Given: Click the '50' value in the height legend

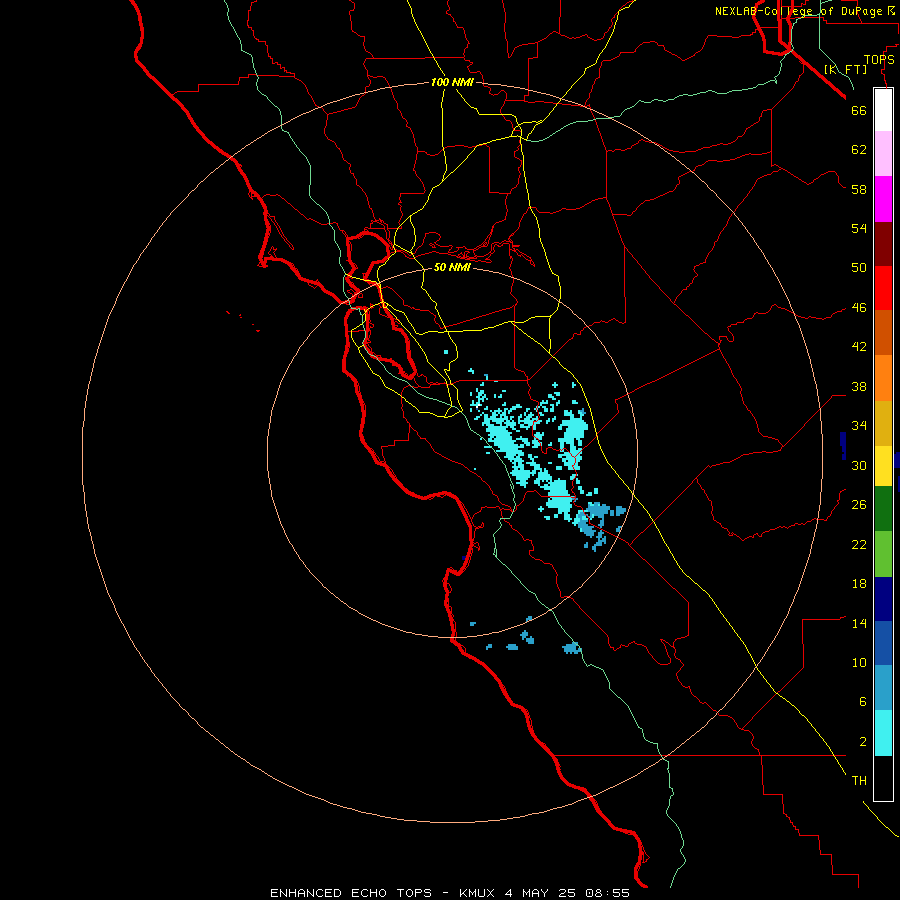Looking at the screenshot, I should click(x=859, y=268).
